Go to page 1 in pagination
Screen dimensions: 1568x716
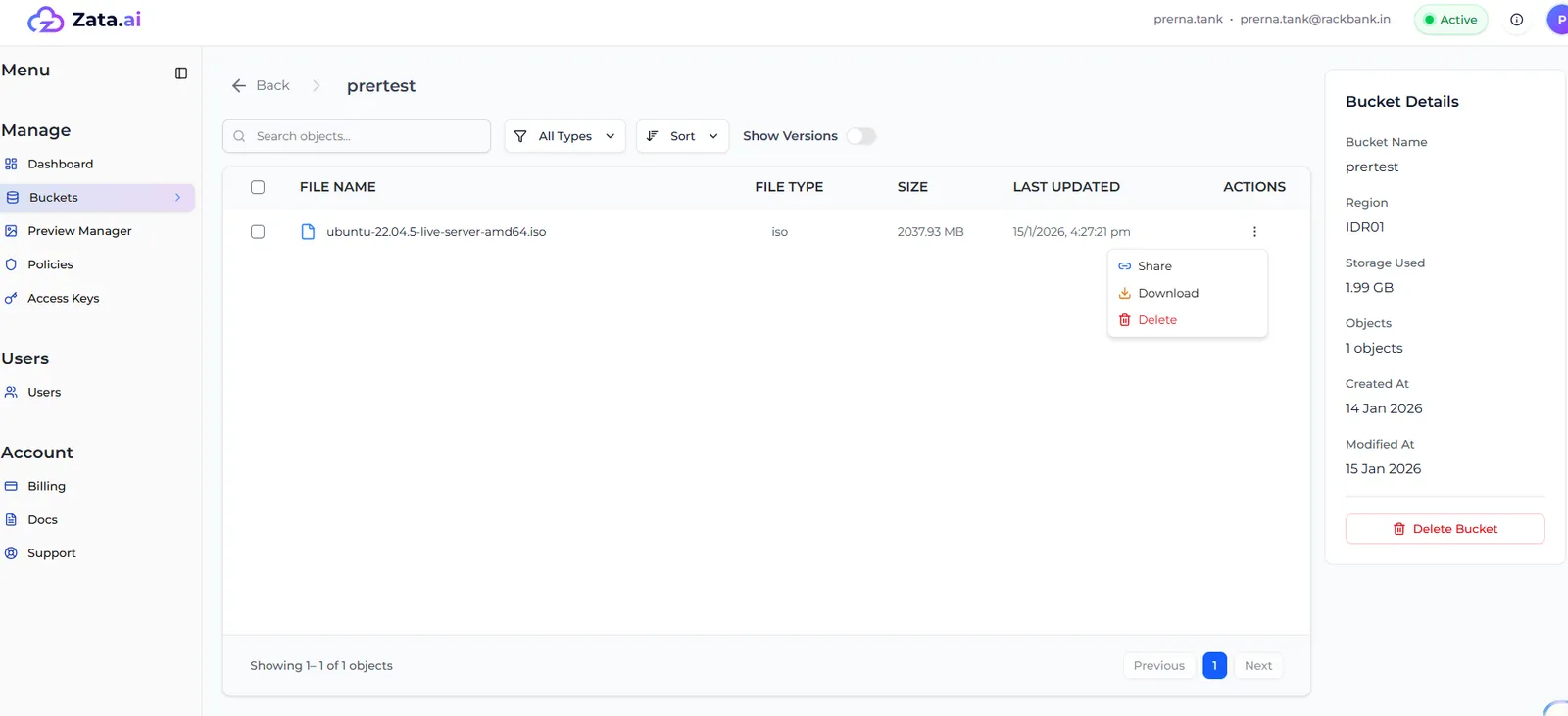click(1214, 666)
